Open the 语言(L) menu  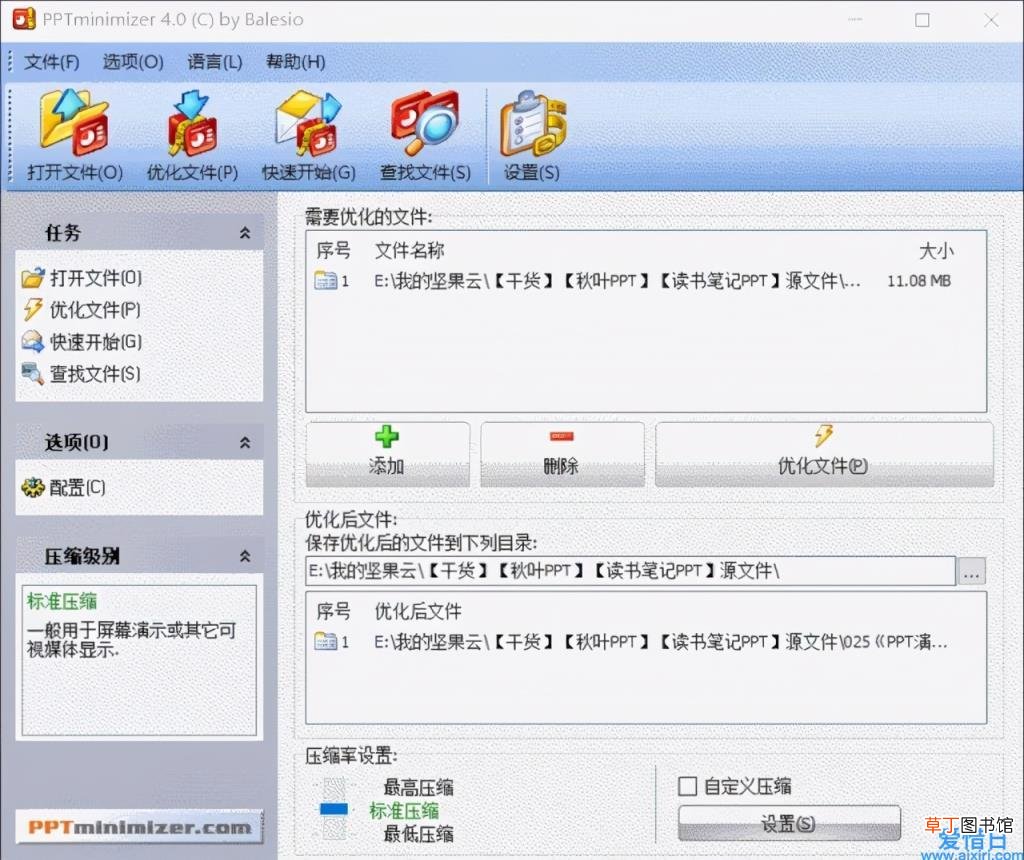[215, 62]
